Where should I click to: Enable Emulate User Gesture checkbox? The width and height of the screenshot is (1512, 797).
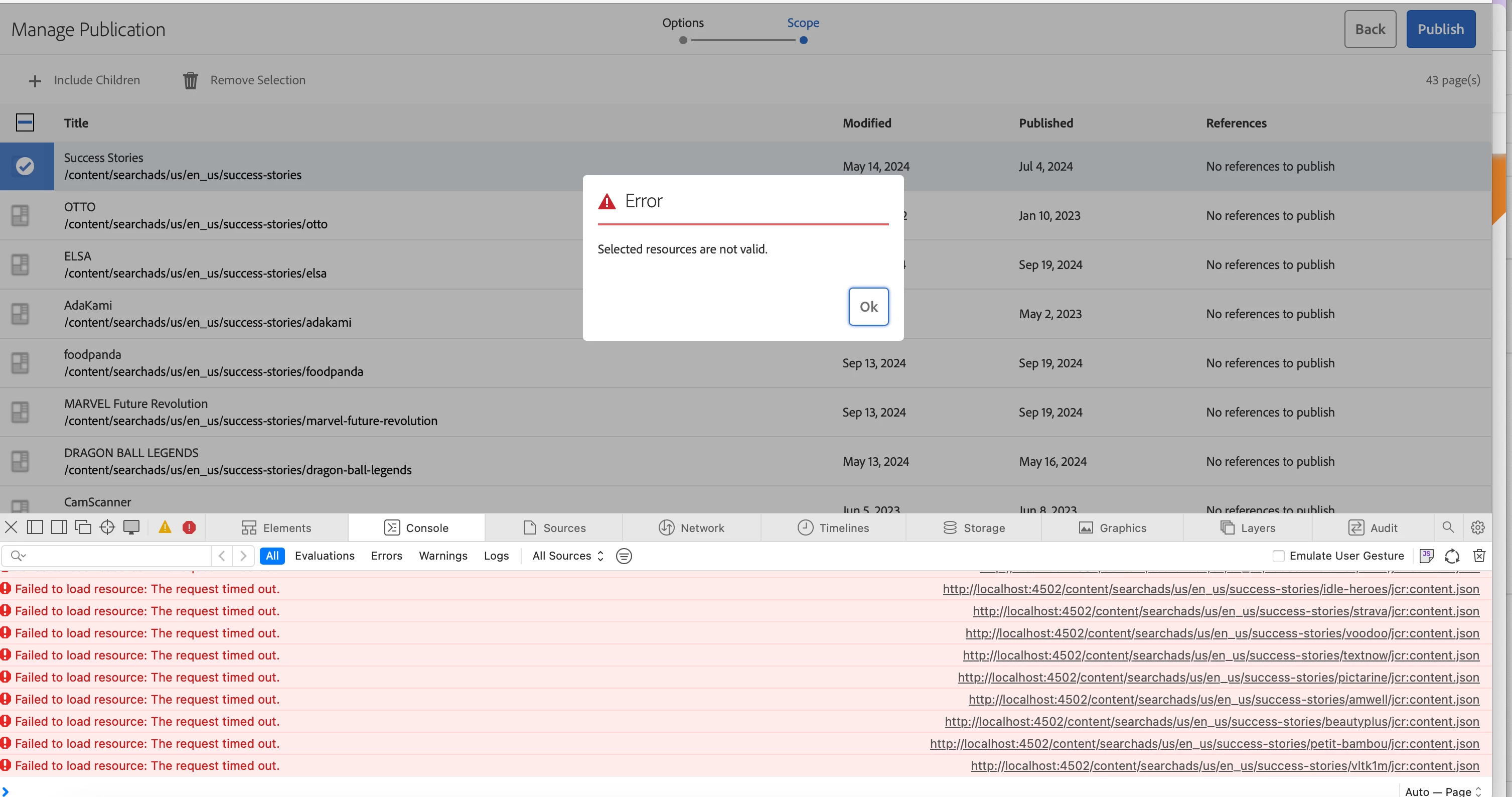(1278, 556)
